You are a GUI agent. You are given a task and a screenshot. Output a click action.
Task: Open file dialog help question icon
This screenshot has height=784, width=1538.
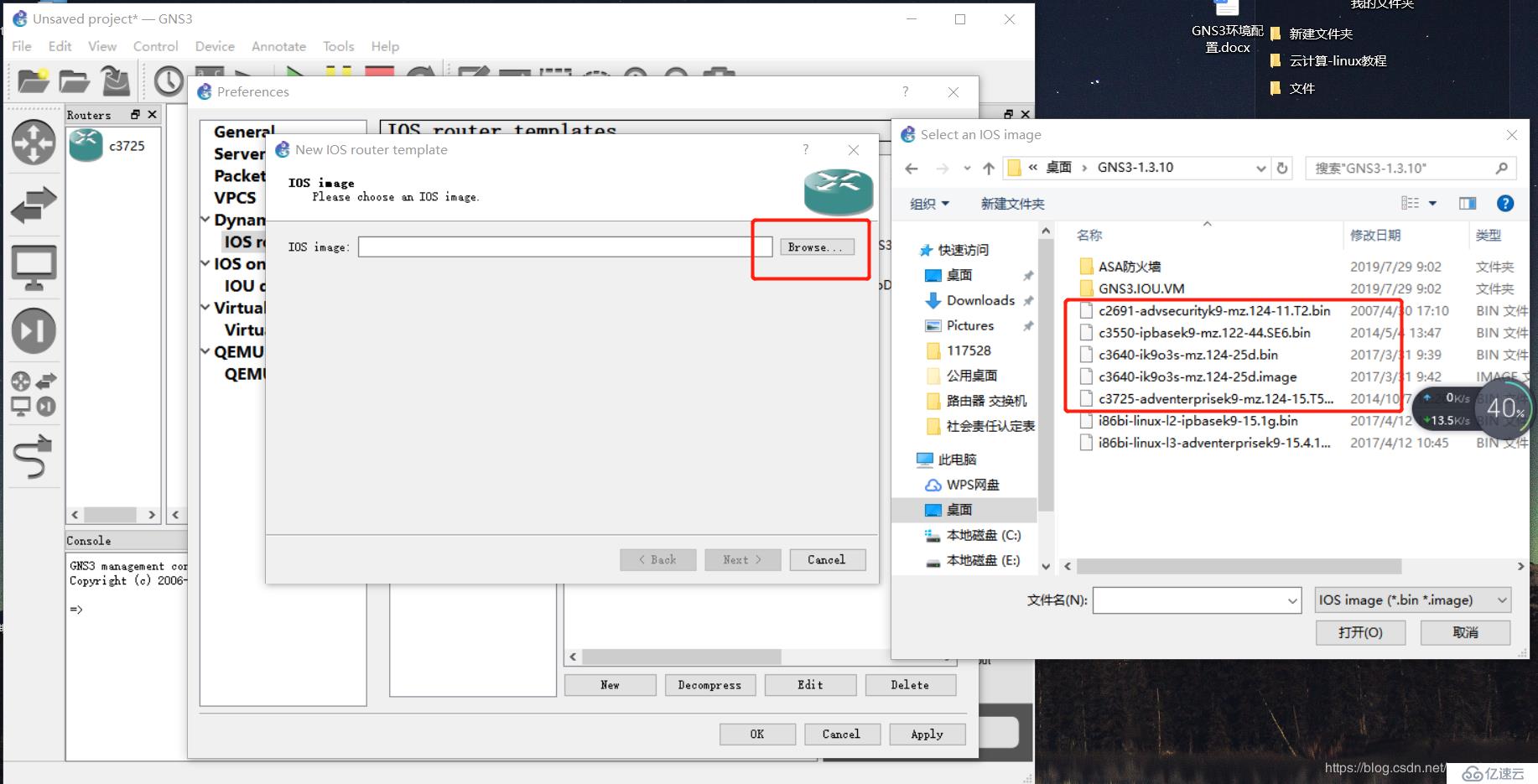point(1505,203)
